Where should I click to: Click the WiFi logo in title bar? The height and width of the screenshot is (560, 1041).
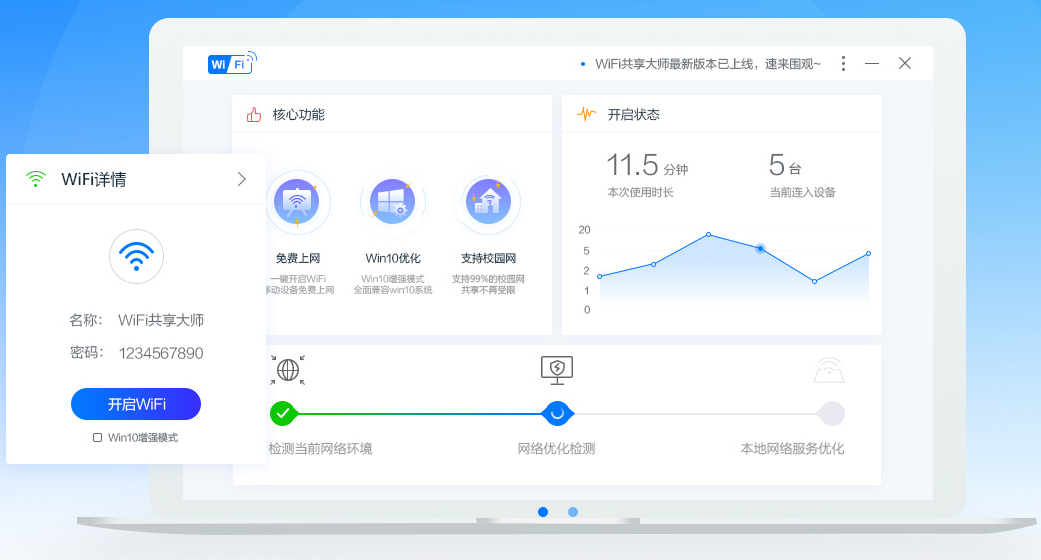[x=232, y=63]
